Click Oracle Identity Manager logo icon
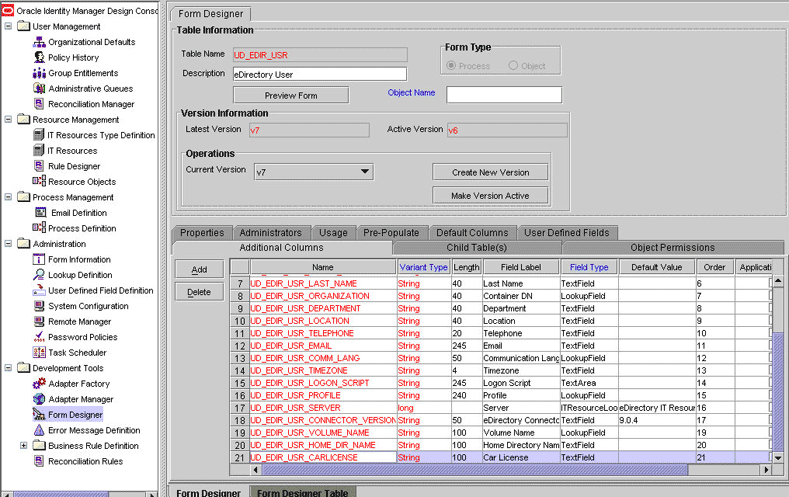Image resolution: width=789 pixels, height=497 pixels. [x=8, y=11]
